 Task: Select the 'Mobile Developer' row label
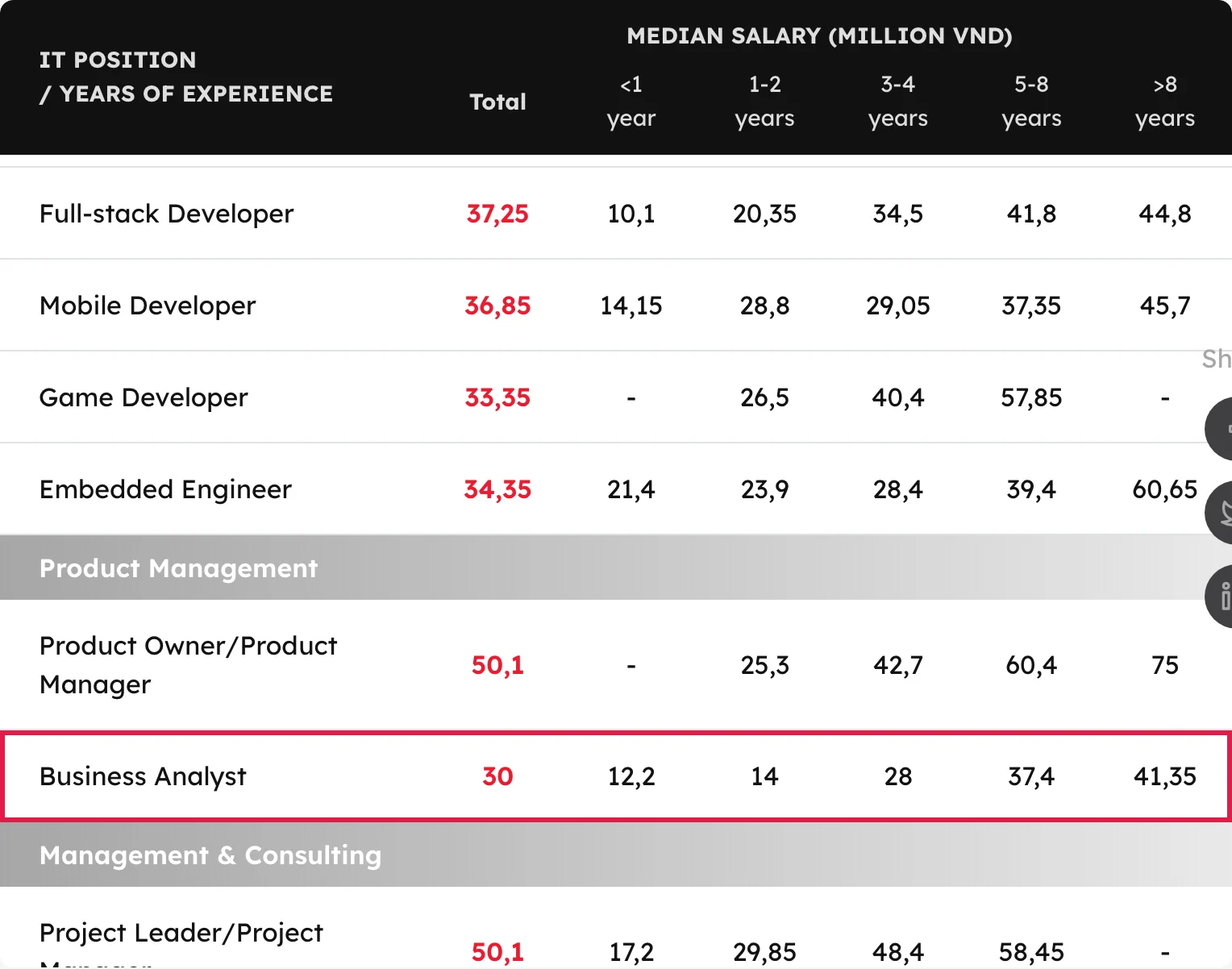(x=148, y=306)
